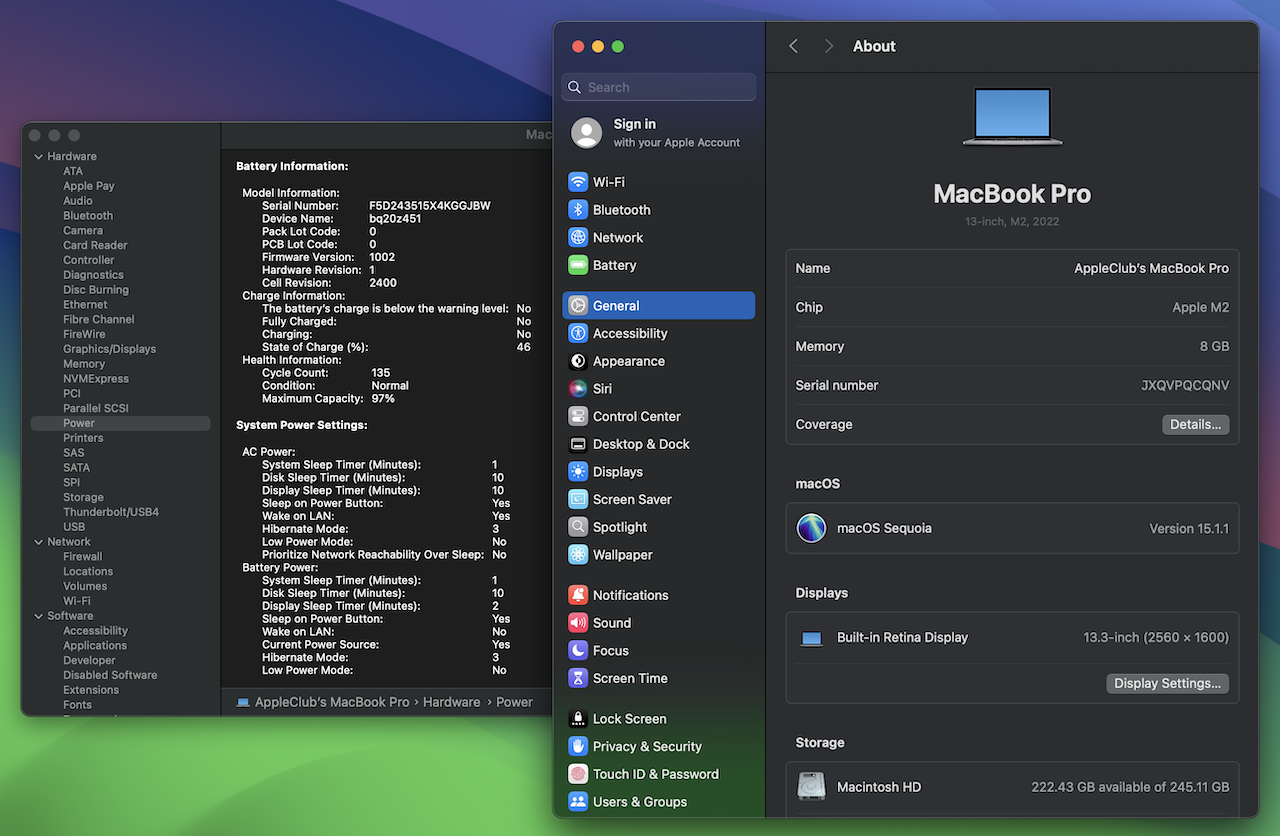Go forward using the About pane's right chevron
Image resolution: width=1280 pixels, height=836 pixels.
[828, 46]
